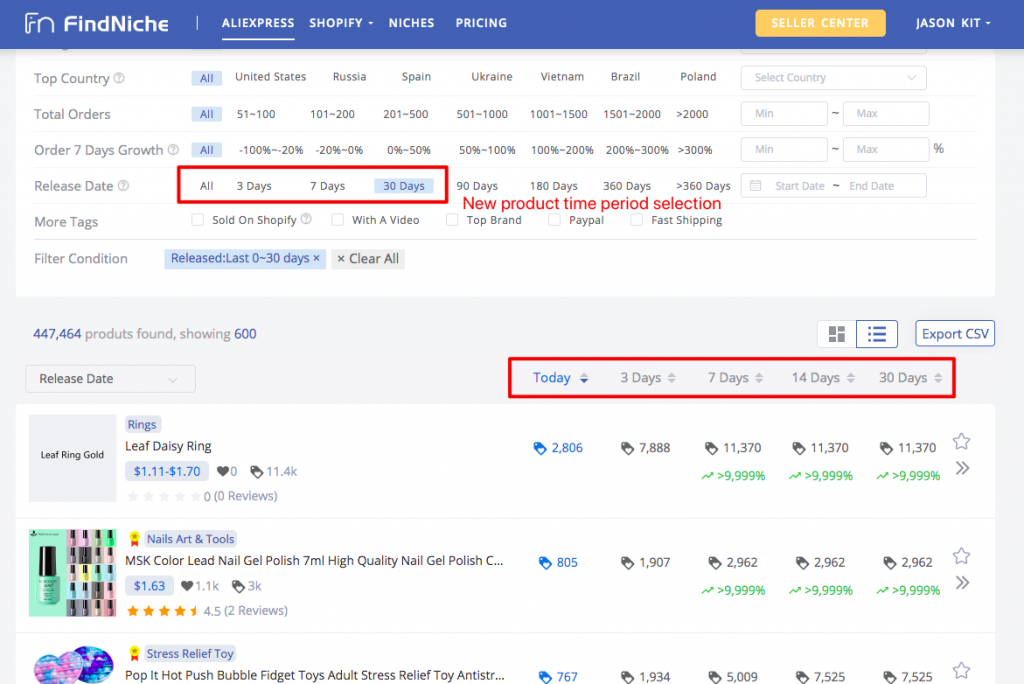1024x684 pixels.
Task: Expand details for Leaf Daisy Ring row
Action: pos(962,468)
